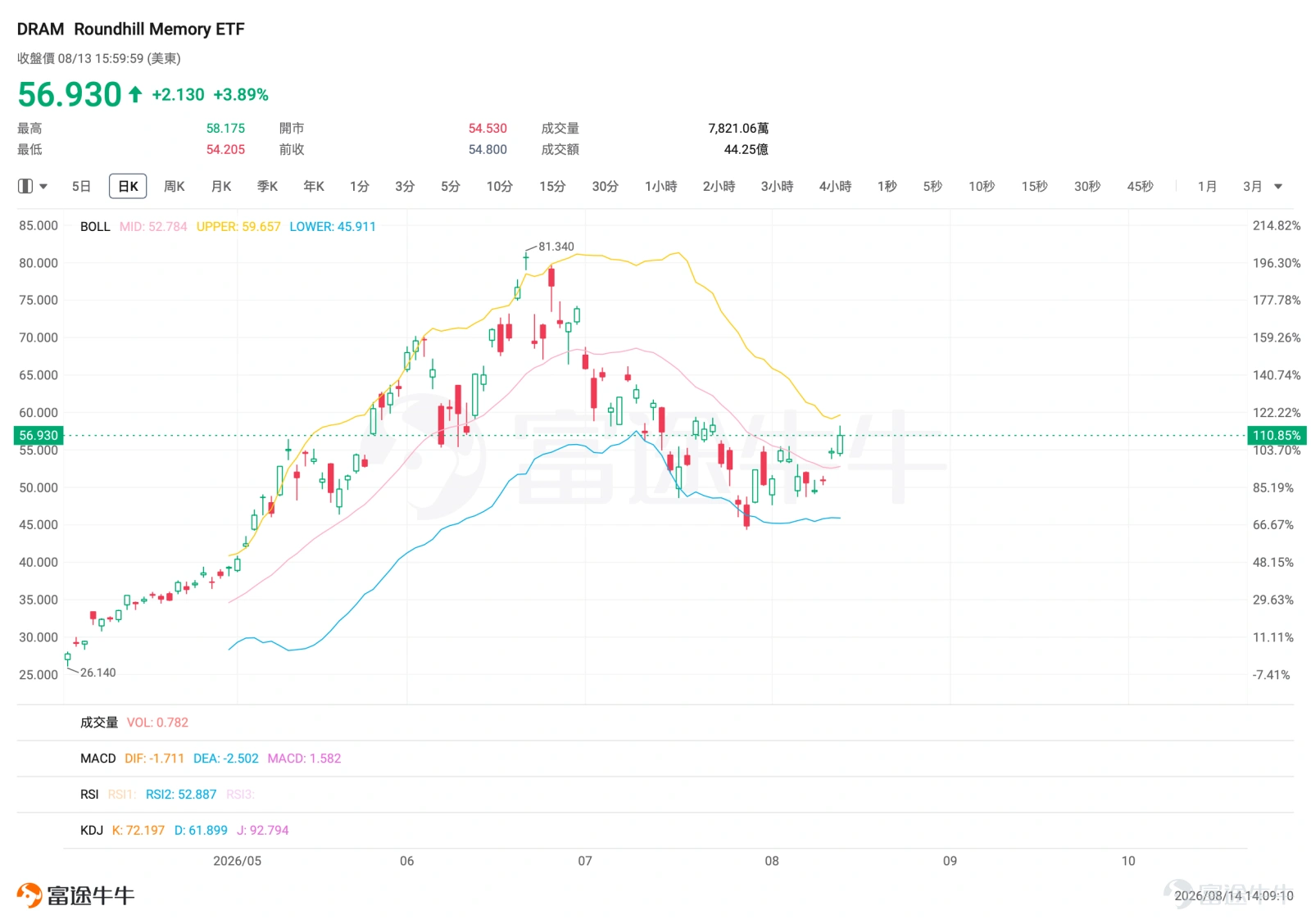Choose the 季K quarterly chart tab

pyautogui.click(x=268, y=187)
